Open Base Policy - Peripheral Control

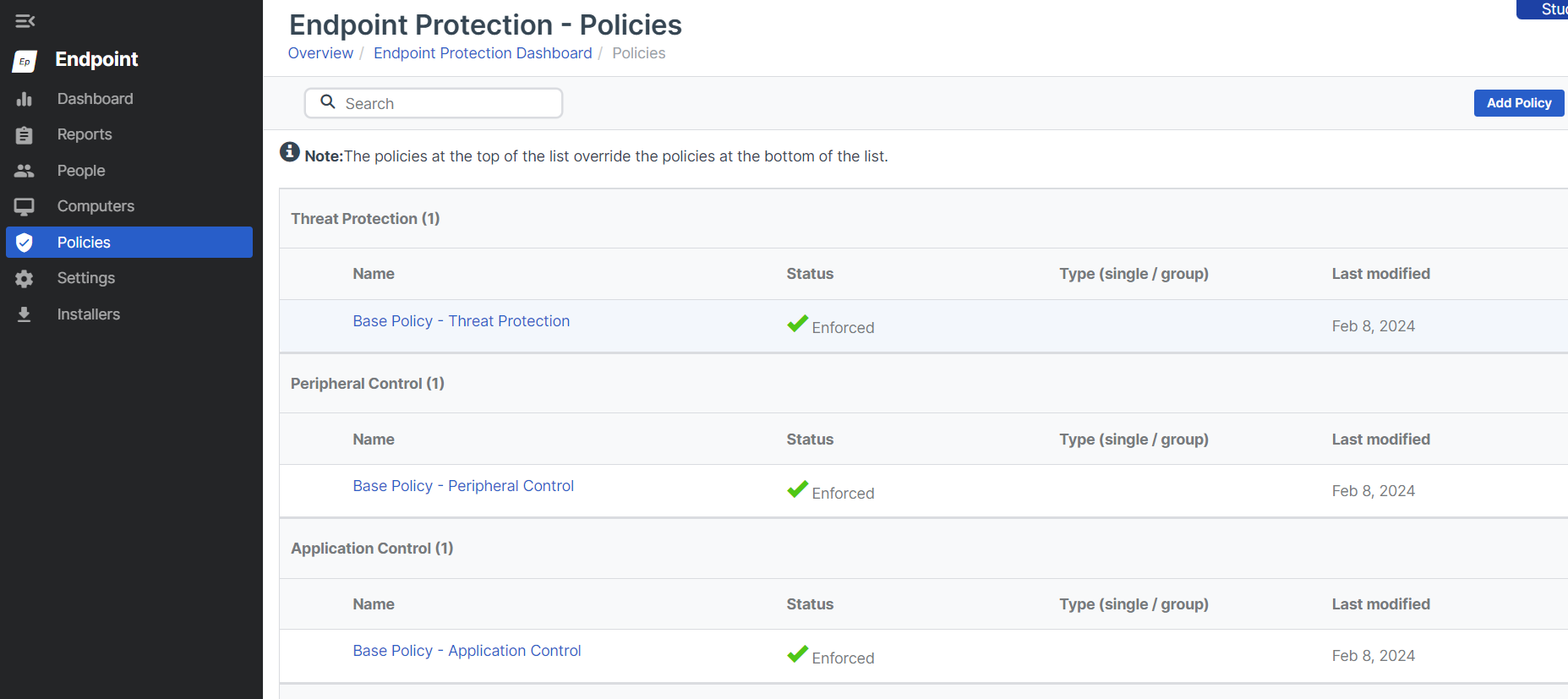463,486
